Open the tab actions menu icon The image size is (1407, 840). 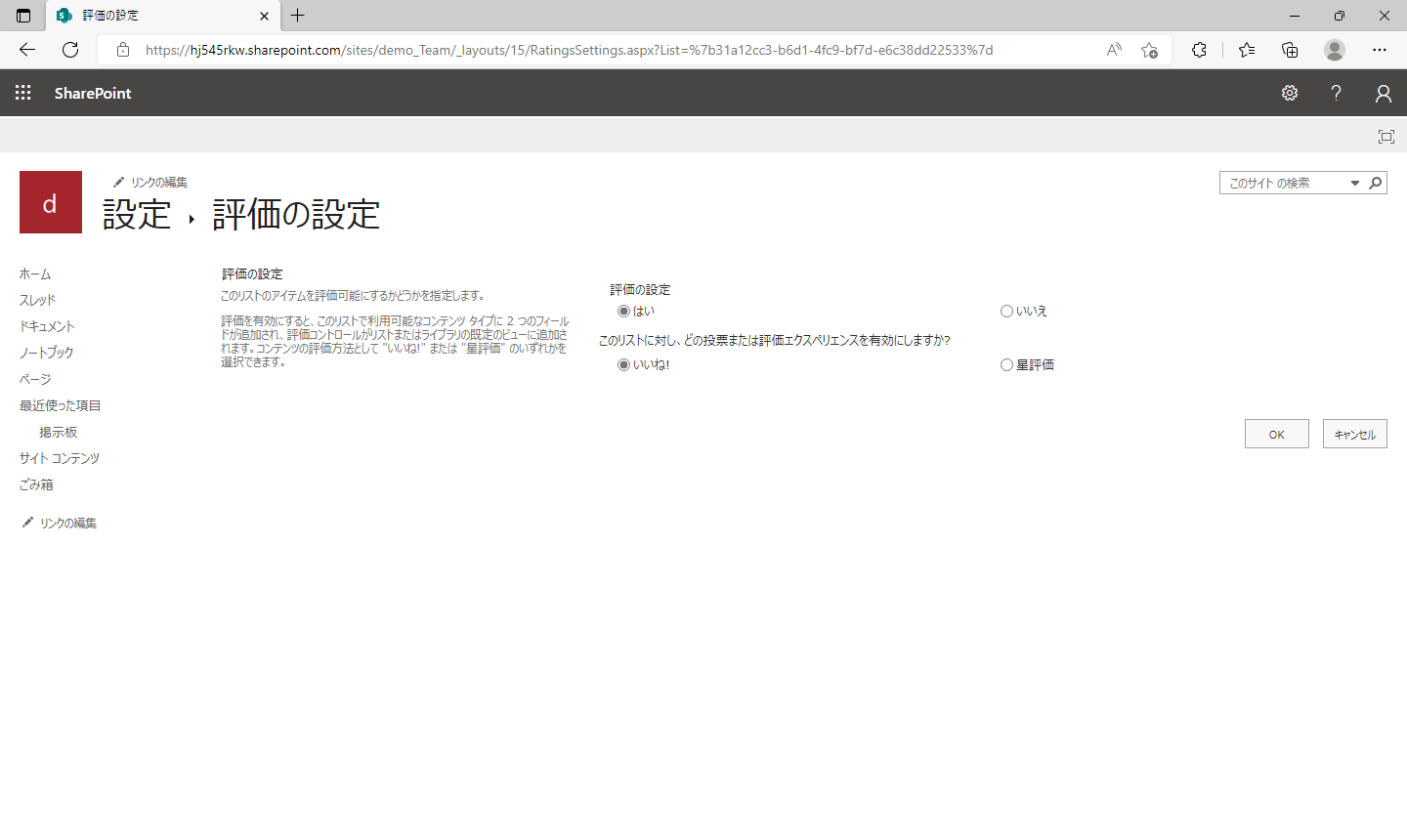23,16
